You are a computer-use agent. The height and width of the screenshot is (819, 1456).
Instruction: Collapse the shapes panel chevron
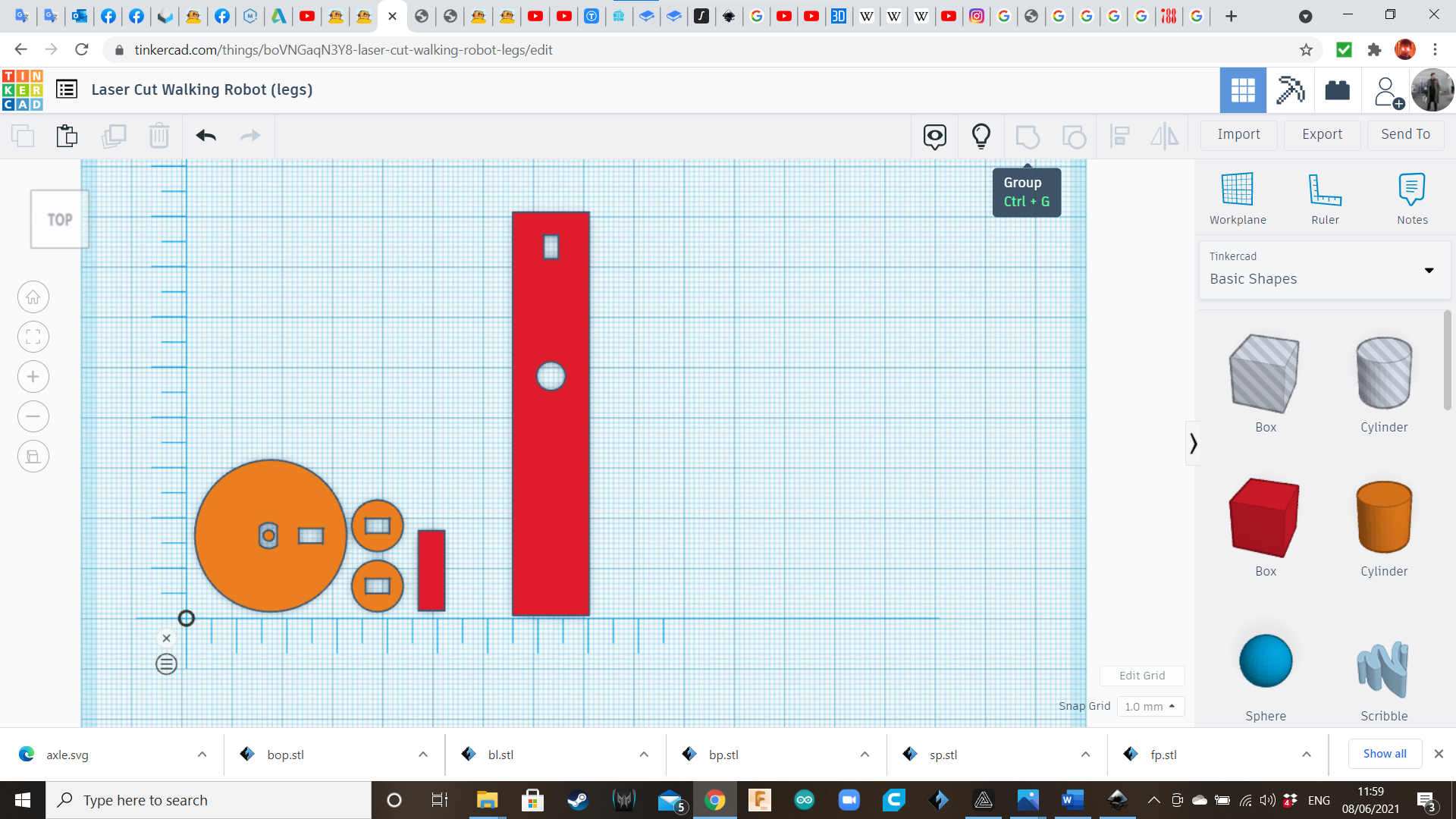[1193, 444]
